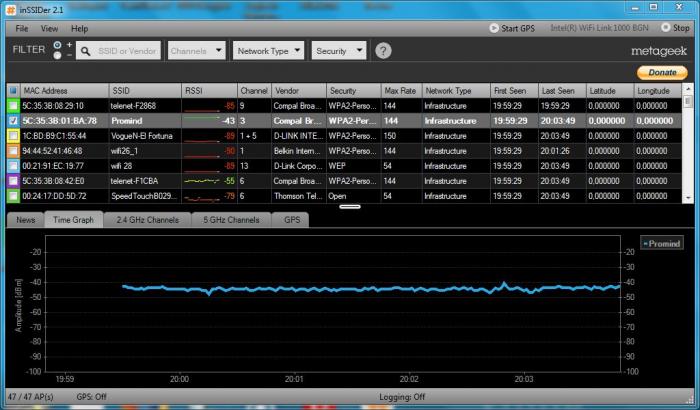Viewport: 700px width, 410px height.
Task: Check the VogueN-El Fortuna network checkbox
Action: pyautogui.click(x=13, y=136)
